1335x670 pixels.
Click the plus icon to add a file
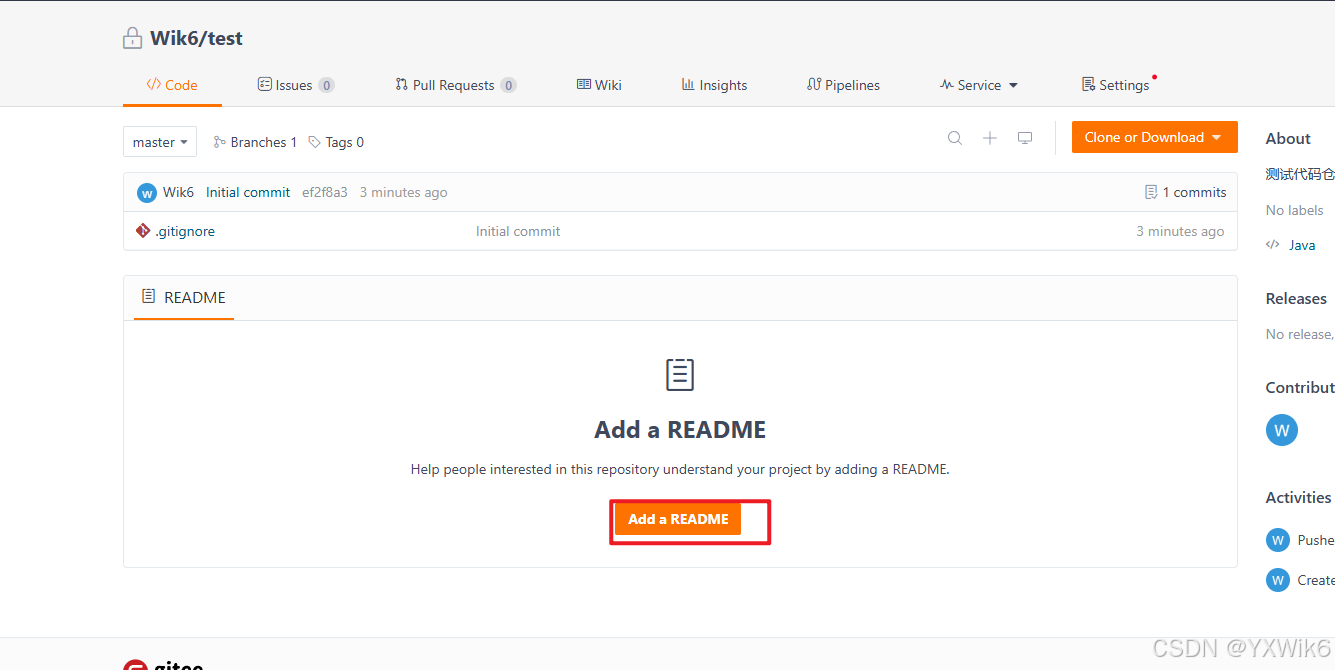990,138
